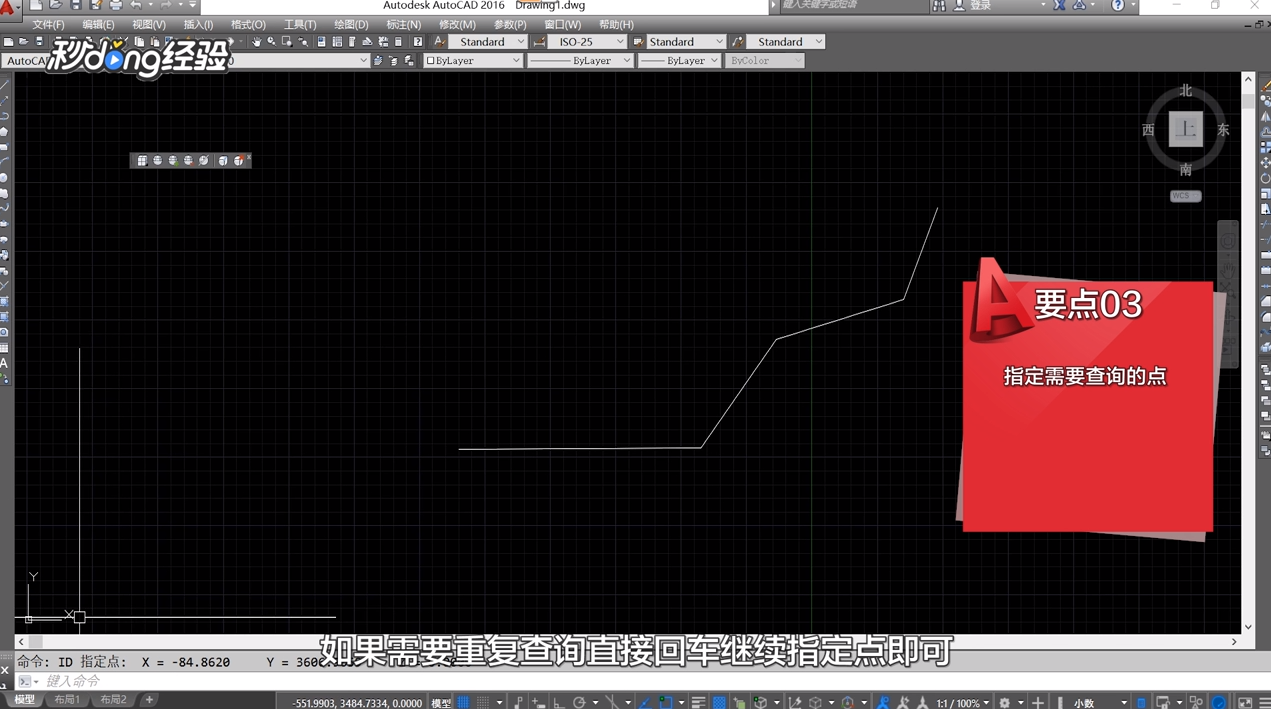Click the last icon in floating visual styles toolbar
The image size is (1271, 709).
pos(239,161)
